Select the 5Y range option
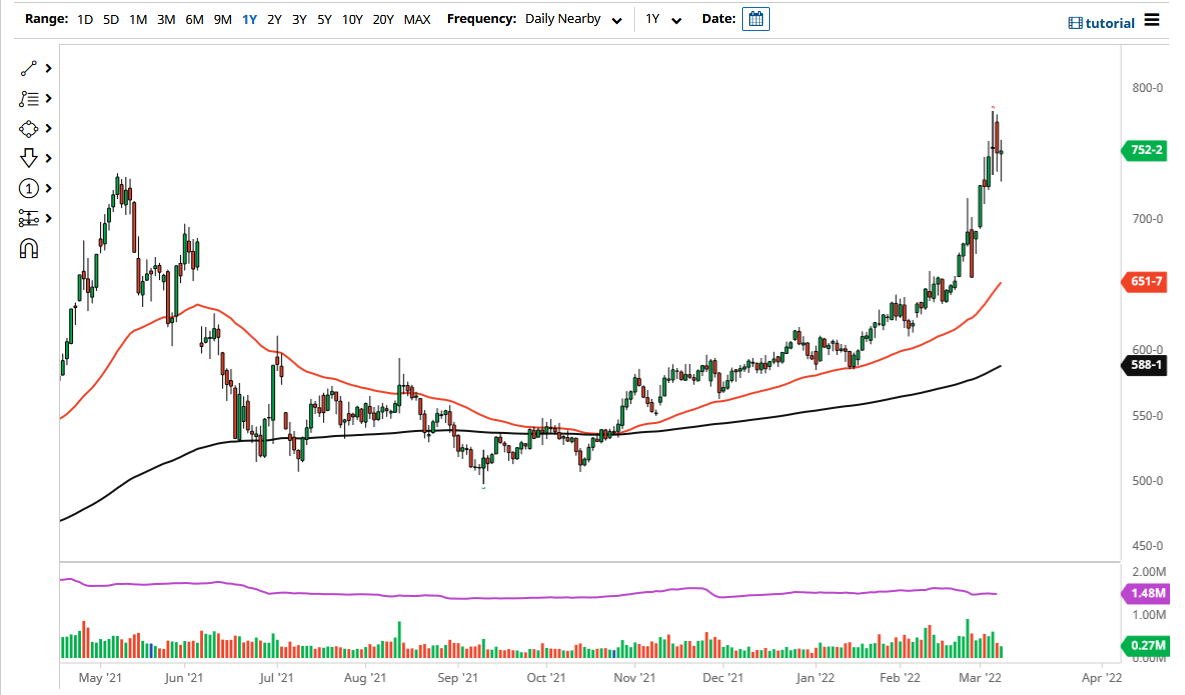This screenshot has height=695, width=1185. pos(324,20)
